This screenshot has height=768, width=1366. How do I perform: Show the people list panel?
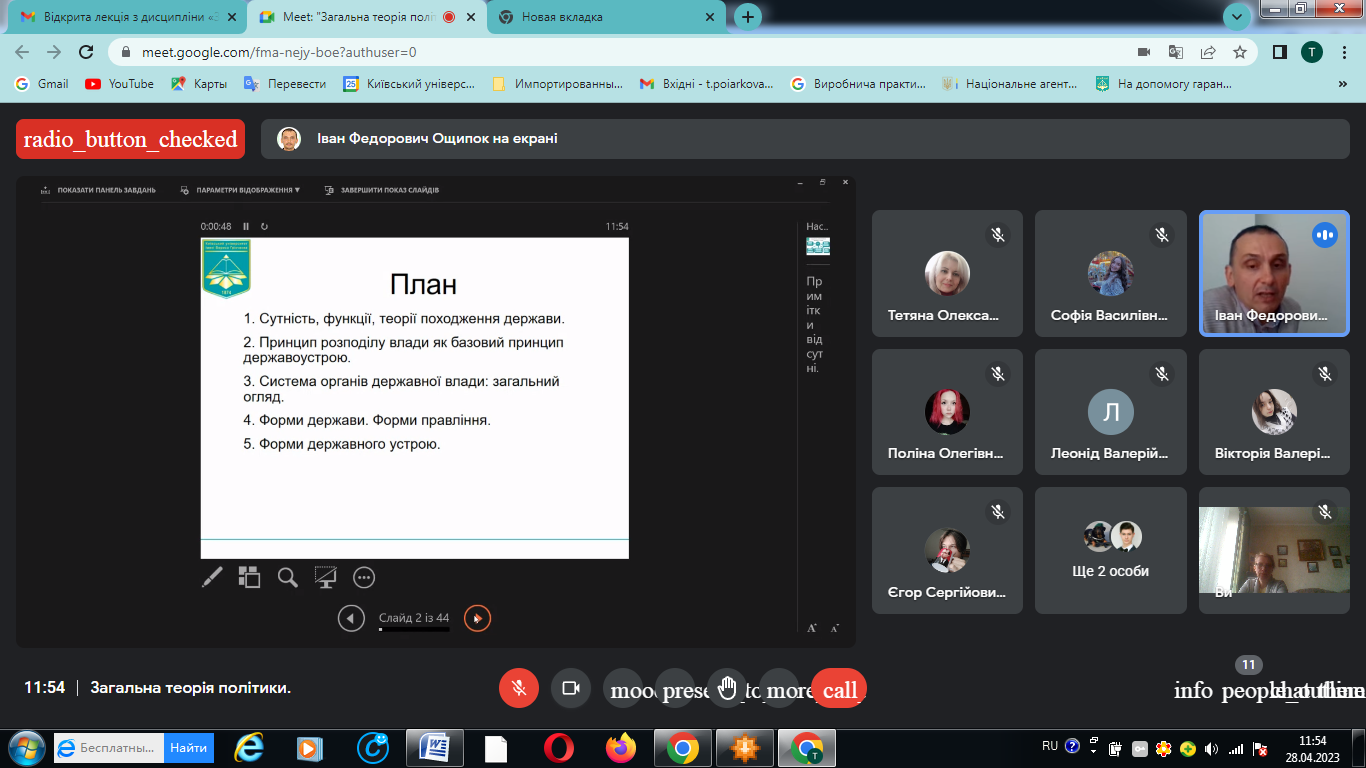click(1244, 690)
